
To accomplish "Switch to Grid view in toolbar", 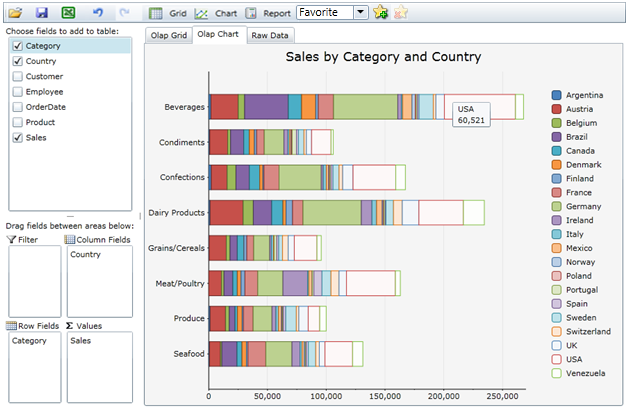I will coord(168,14).
